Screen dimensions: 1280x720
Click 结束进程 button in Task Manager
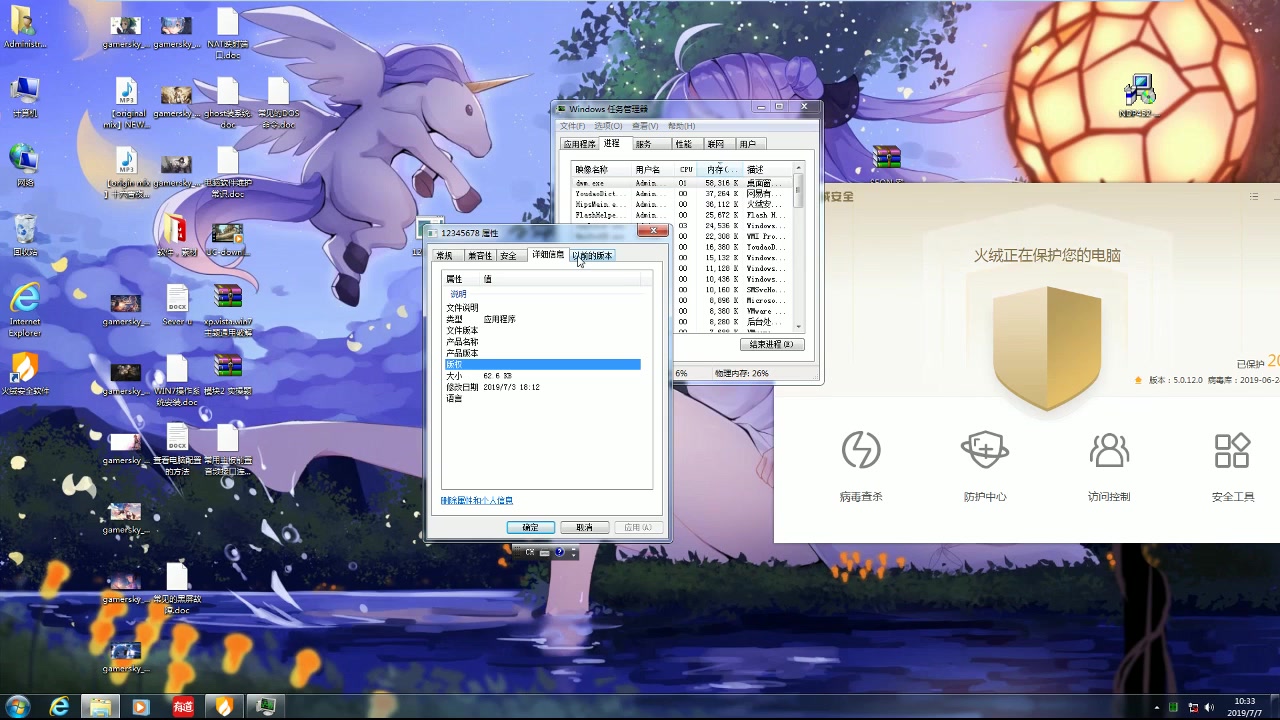(x=771, y=344)
